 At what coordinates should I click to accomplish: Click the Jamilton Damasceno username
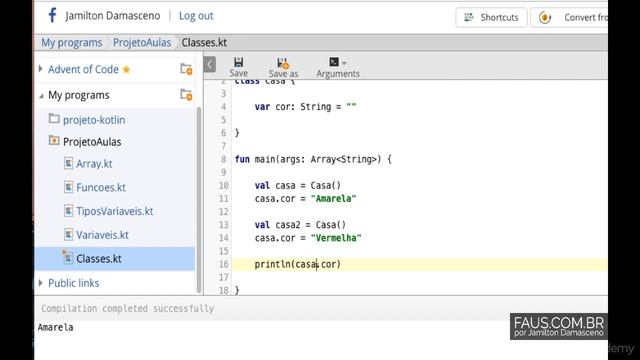point(113,16)
